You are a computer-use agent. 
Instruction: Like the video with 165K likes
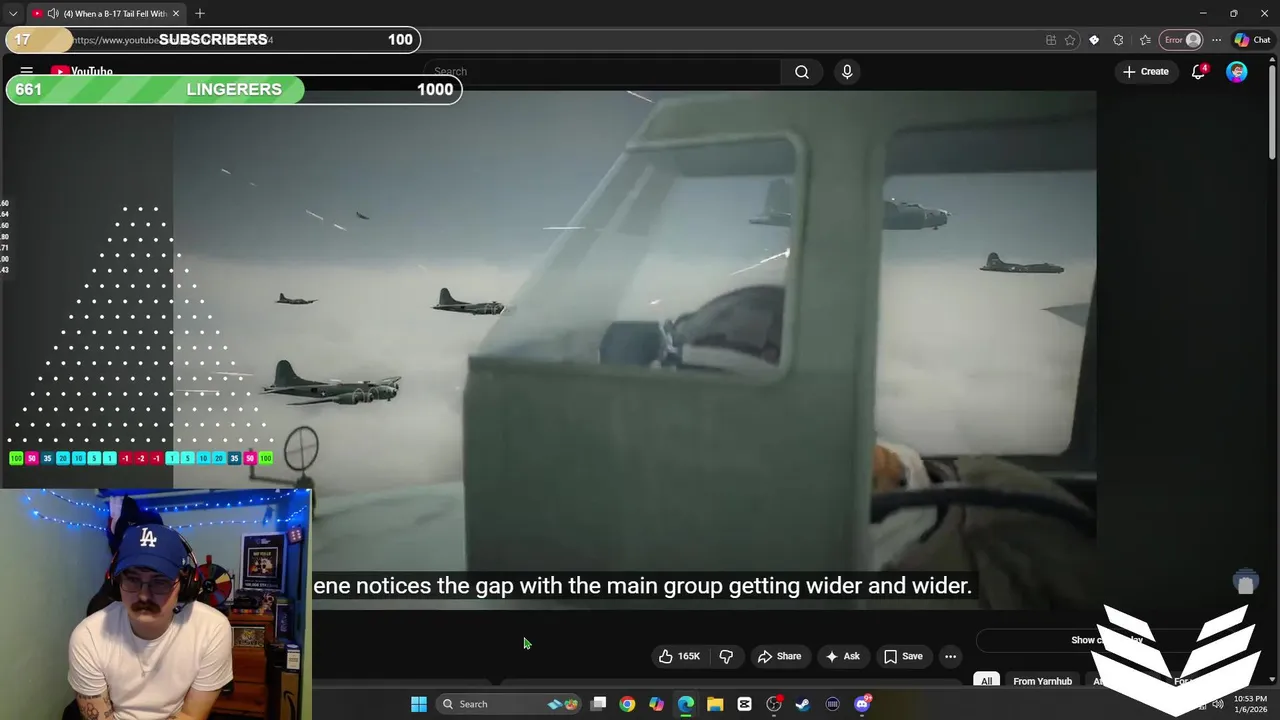coord(679,656)
